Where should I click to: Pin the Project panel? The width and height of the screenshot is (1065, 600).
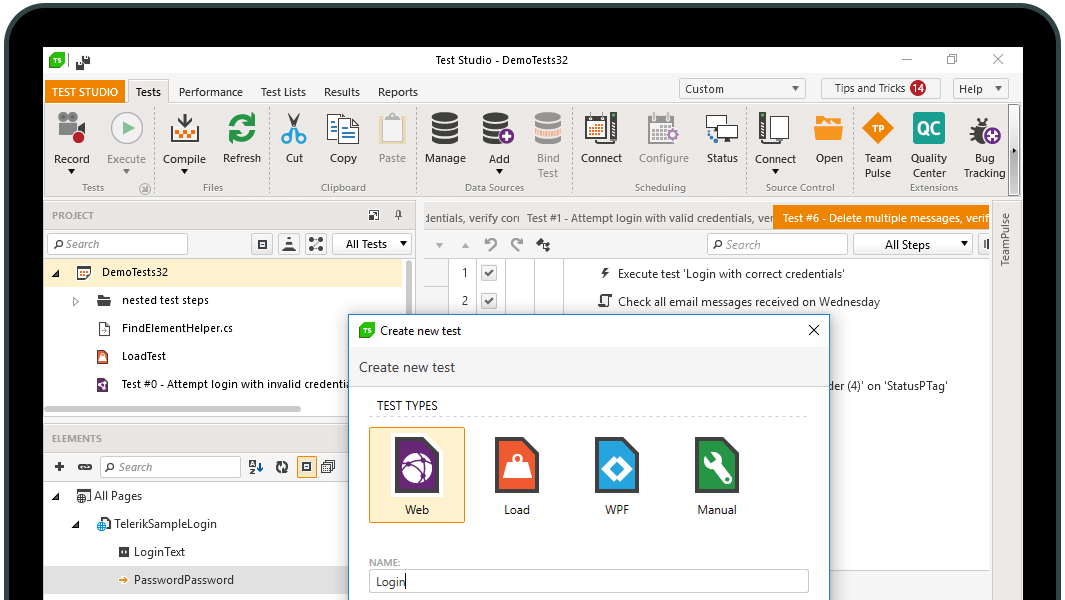click(x=399, y=215)
